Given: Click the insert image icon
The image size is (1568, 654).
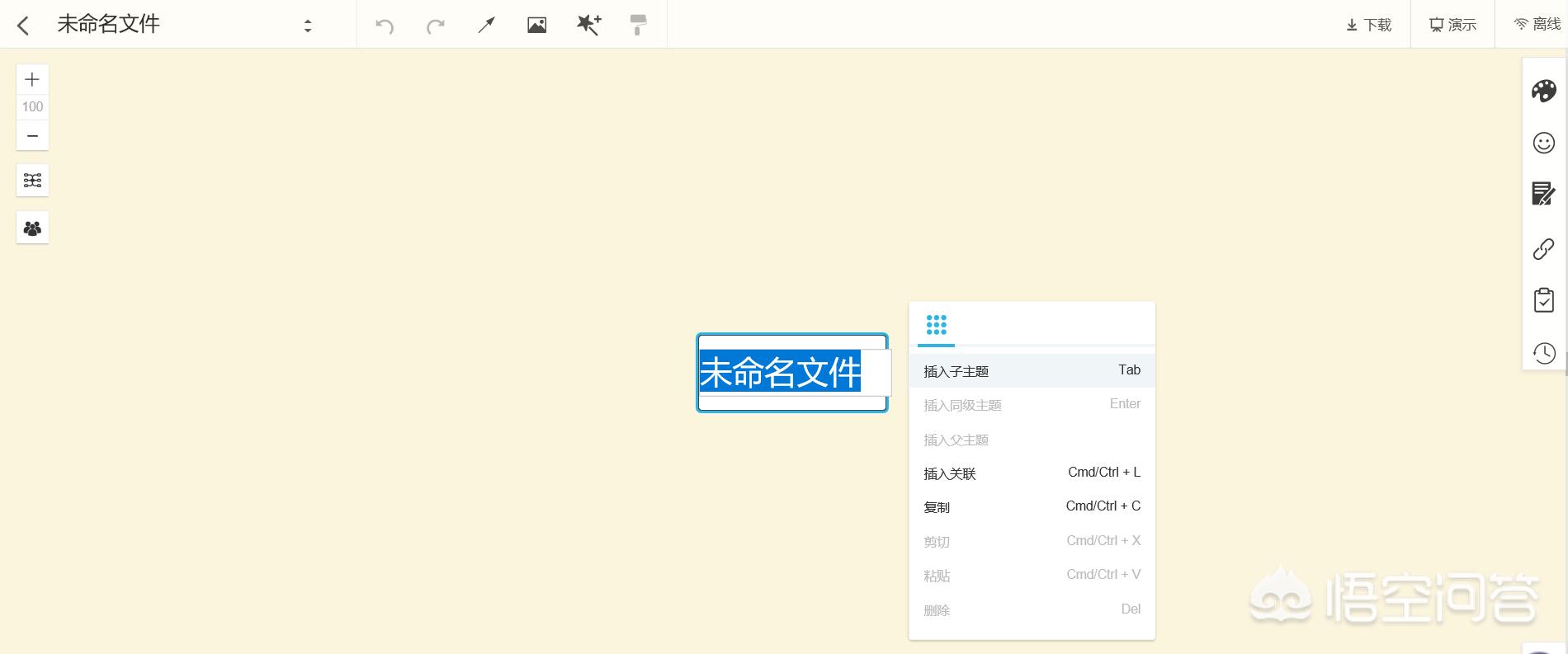Looking at the screenshot, I should pos(536,26).
